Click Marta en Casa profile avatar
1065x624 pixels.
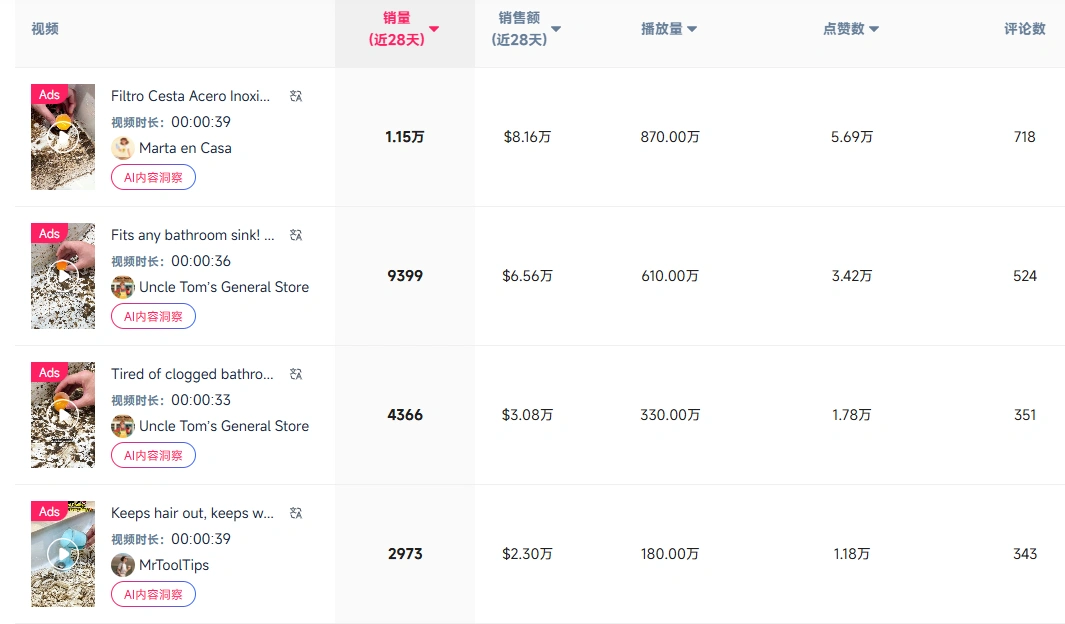122,148
